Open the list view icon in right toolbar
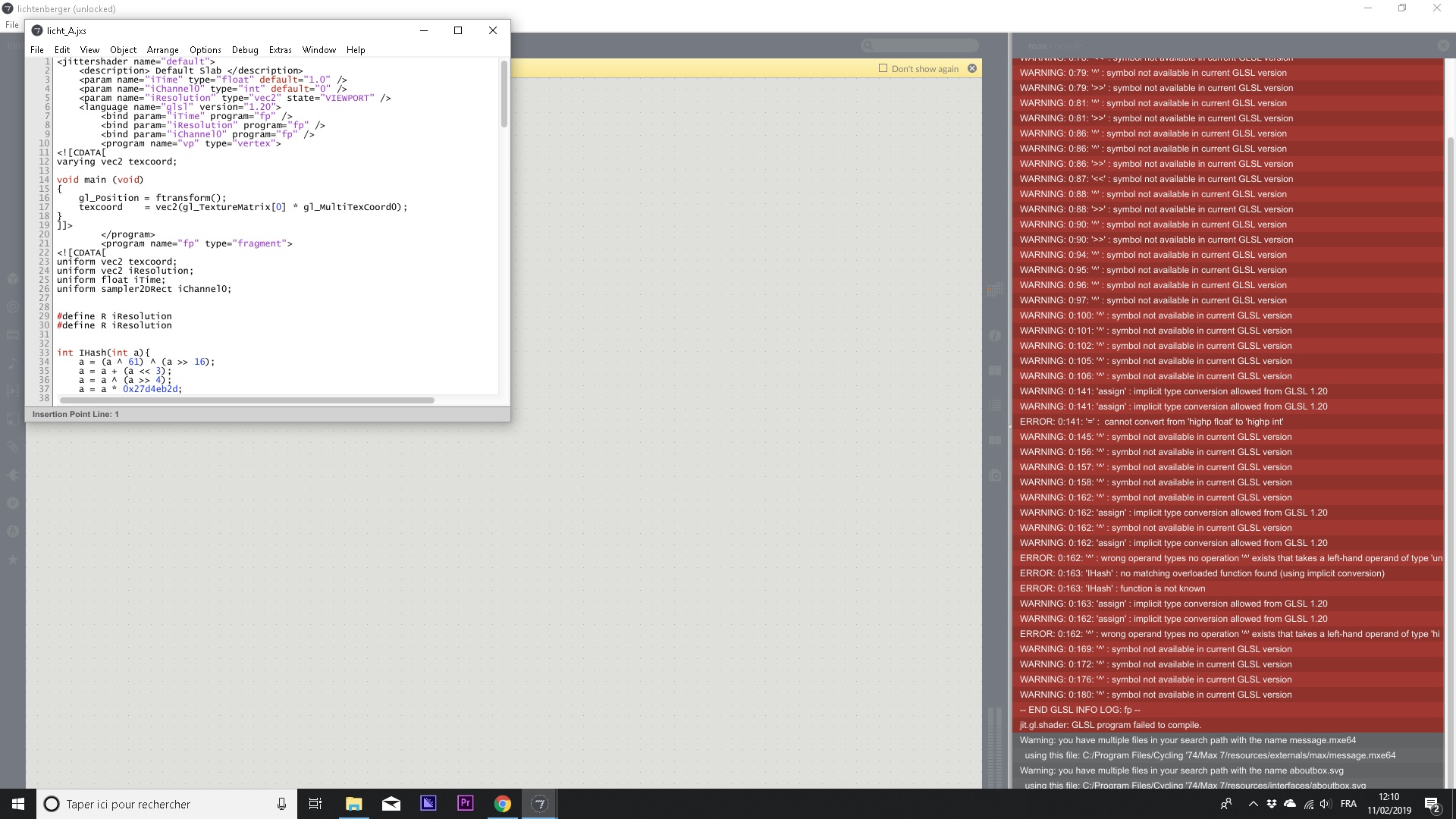1456x819 pixels. pyautogui.click(x=995, y=406)
